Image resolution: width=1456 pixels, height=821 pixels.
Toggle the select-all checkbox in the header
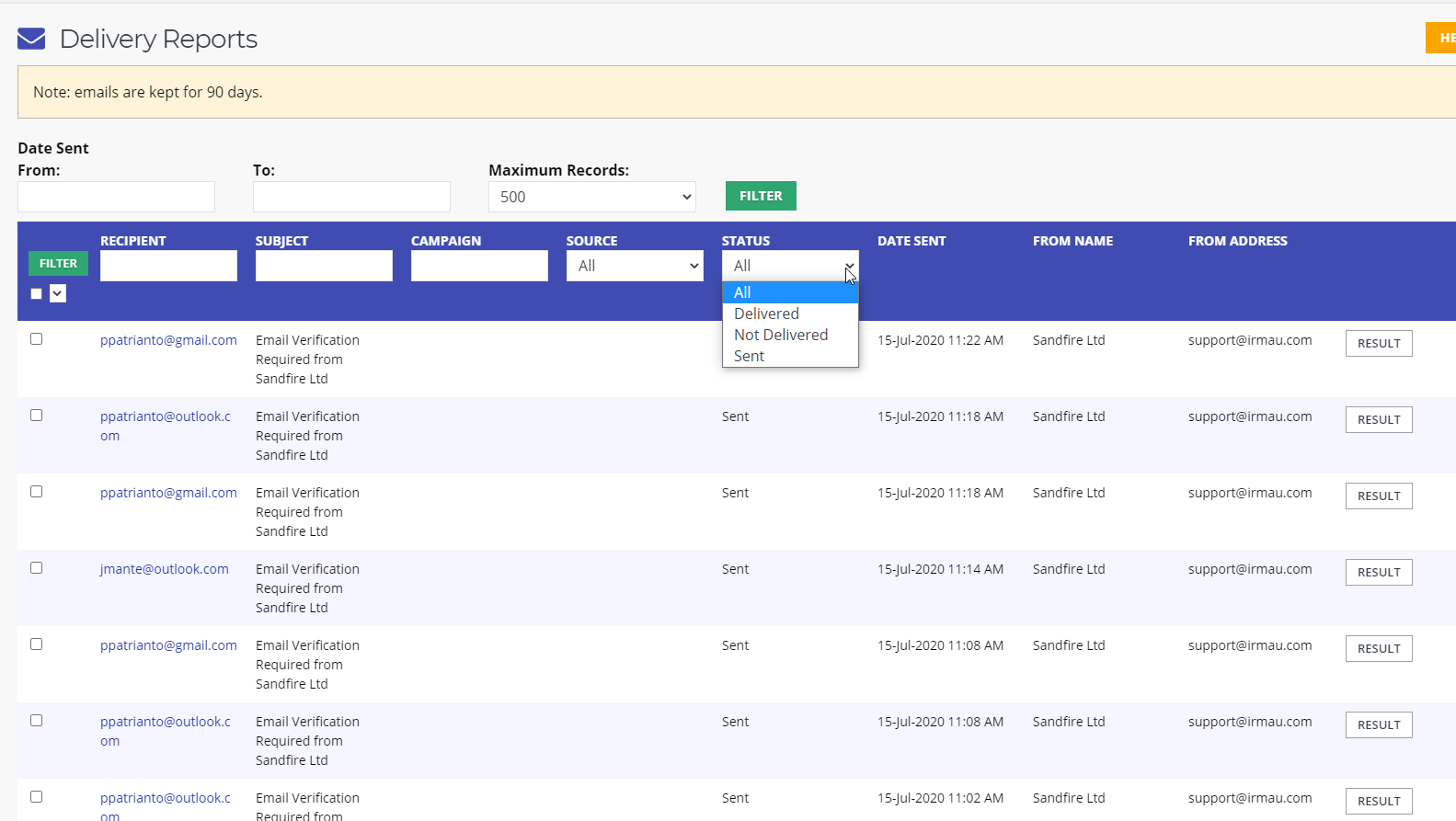[x=36, y=293]
